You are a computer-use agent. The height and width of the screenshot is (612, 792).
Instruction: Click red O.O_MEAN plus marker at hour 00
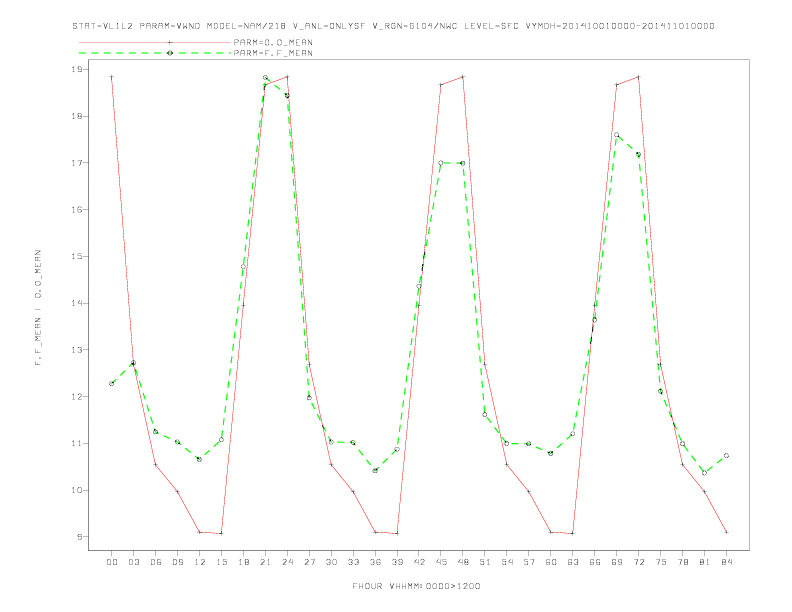pos(112,77)
